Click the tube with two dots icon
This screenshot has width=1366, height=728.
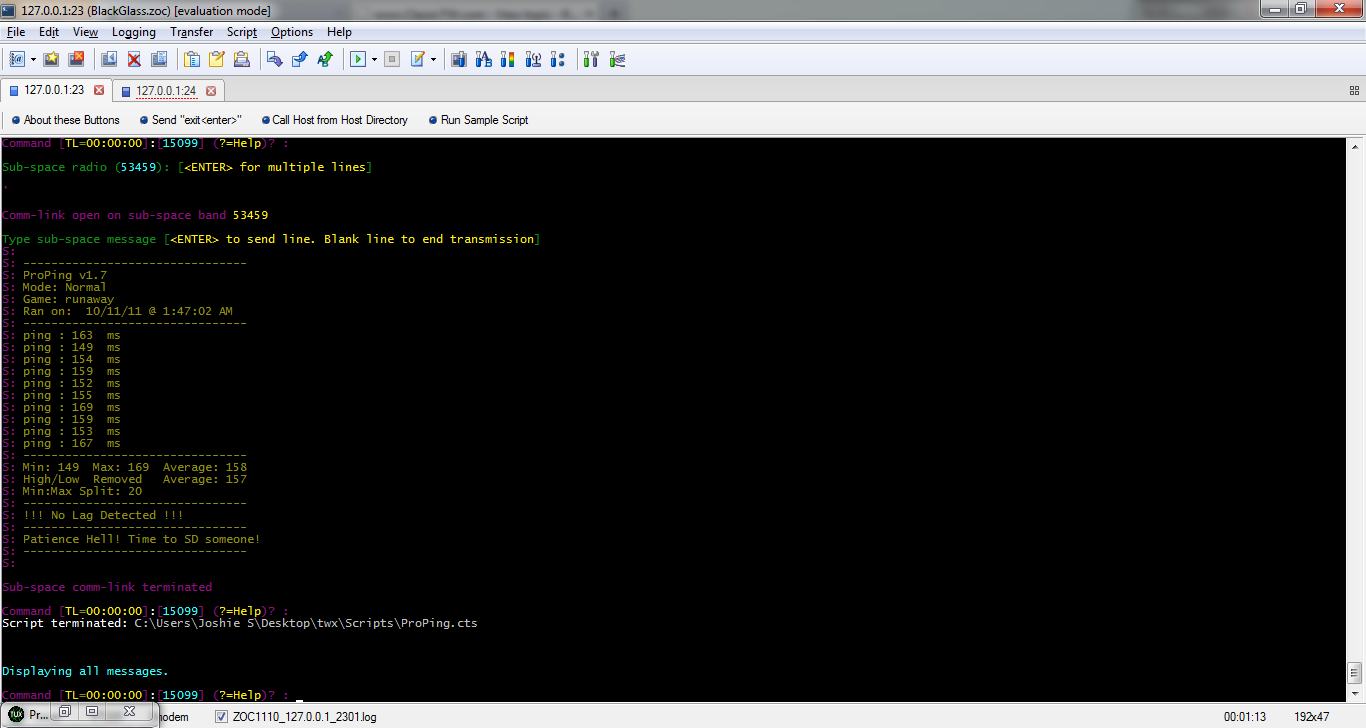558,59
